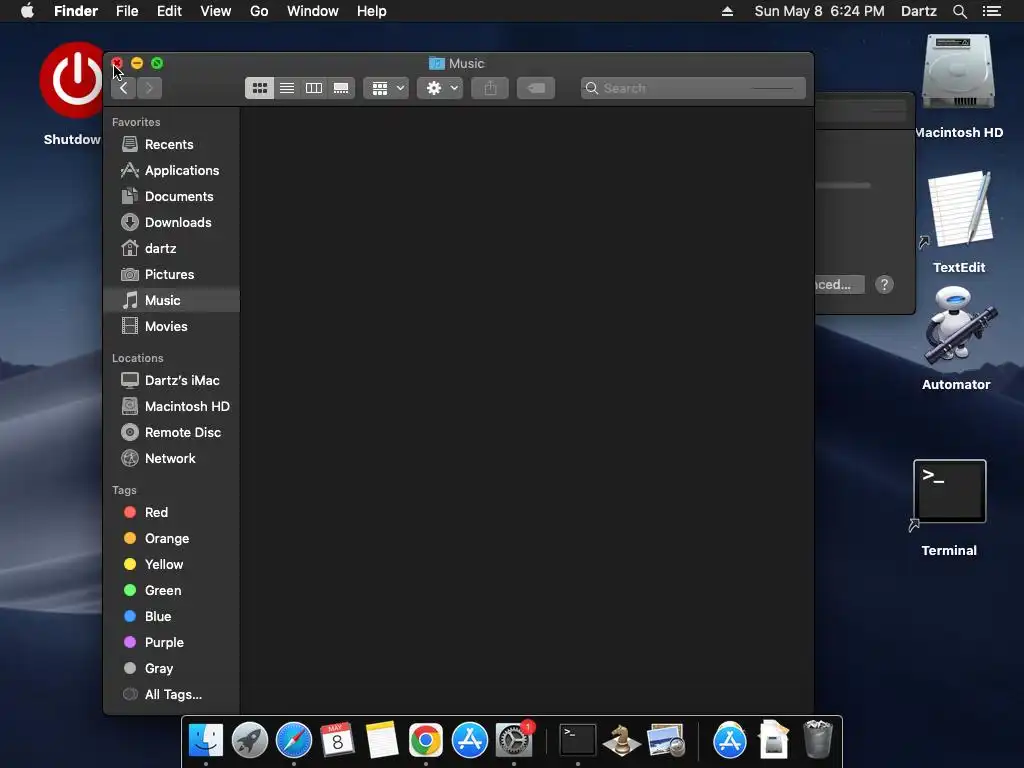Open Movies in the sidebar
Viewport: 1024px width, 768px height.
171,327
